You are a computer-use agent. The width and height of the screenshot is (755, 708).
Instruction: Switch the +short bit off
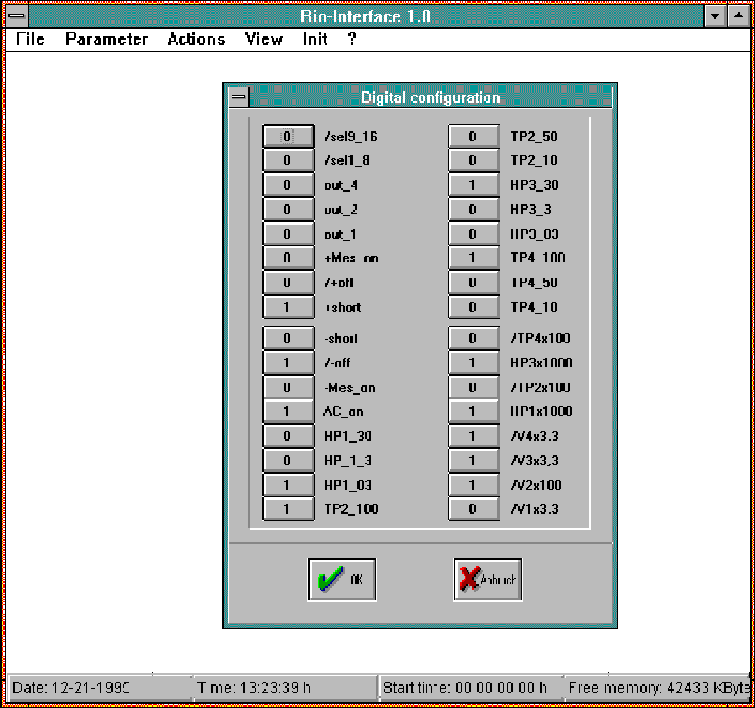[287, 307]
